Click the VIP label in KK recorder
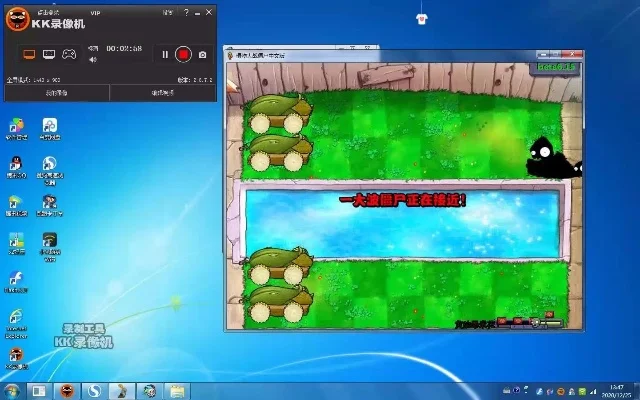Screen dimensions: 640x400 [x=96, y=13]
